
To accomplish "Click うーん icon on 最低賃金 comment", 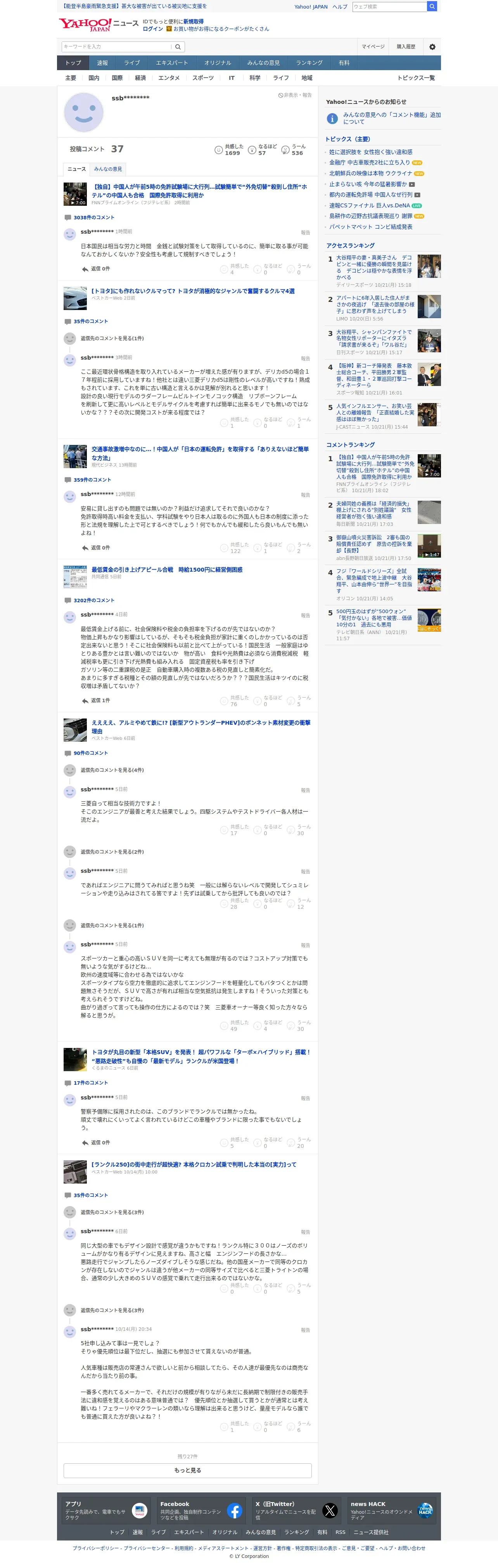I will coord(291,701).
